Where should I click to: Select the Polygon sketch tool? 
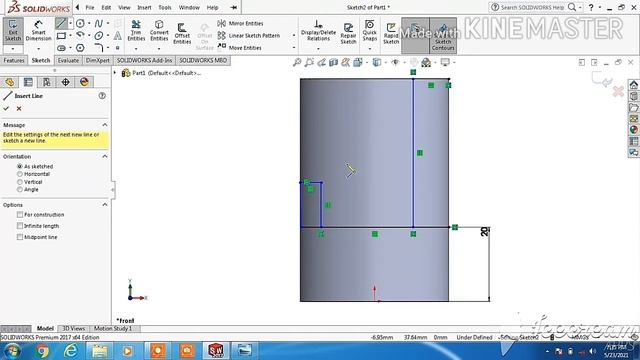[x=80, y=48]
